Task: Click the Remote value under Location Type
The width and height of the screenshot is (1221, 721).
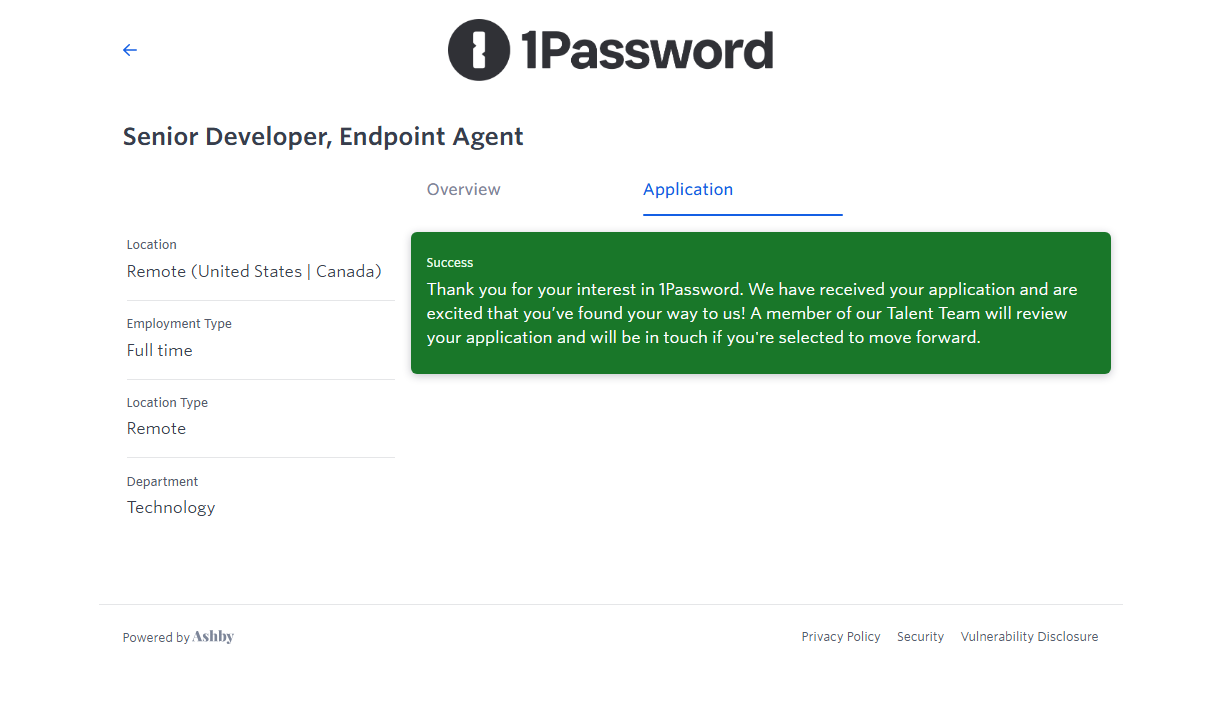Action: [x=157, y=429]
